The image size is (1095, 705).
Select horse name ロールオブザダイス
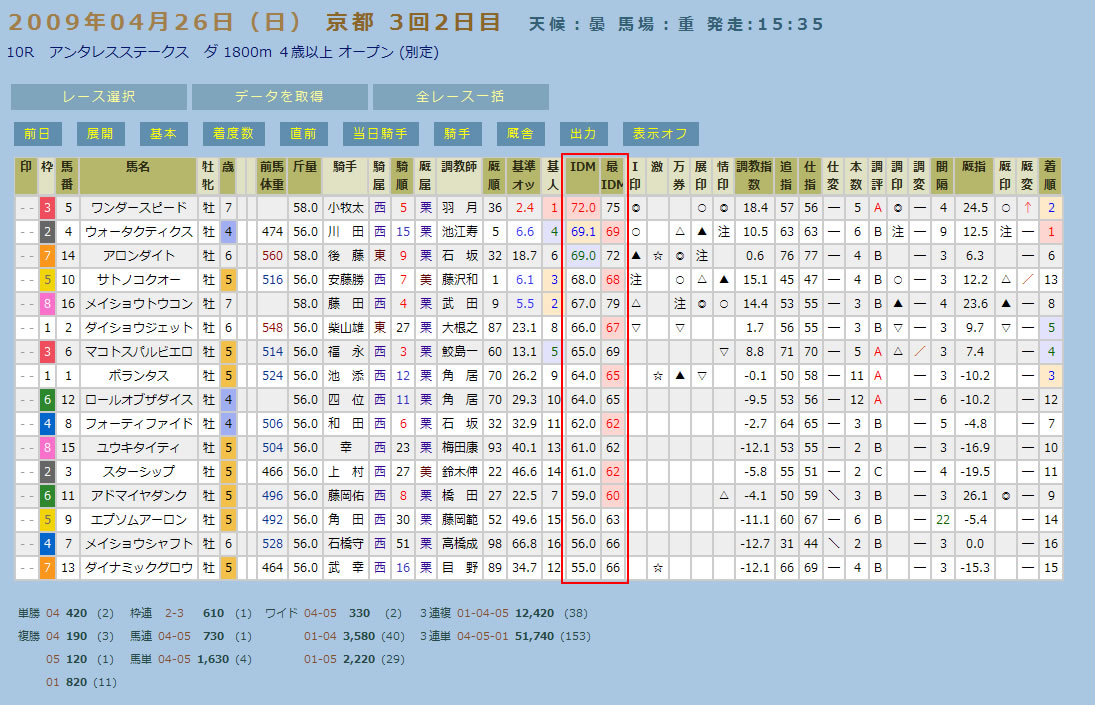[x=138, y=400]
